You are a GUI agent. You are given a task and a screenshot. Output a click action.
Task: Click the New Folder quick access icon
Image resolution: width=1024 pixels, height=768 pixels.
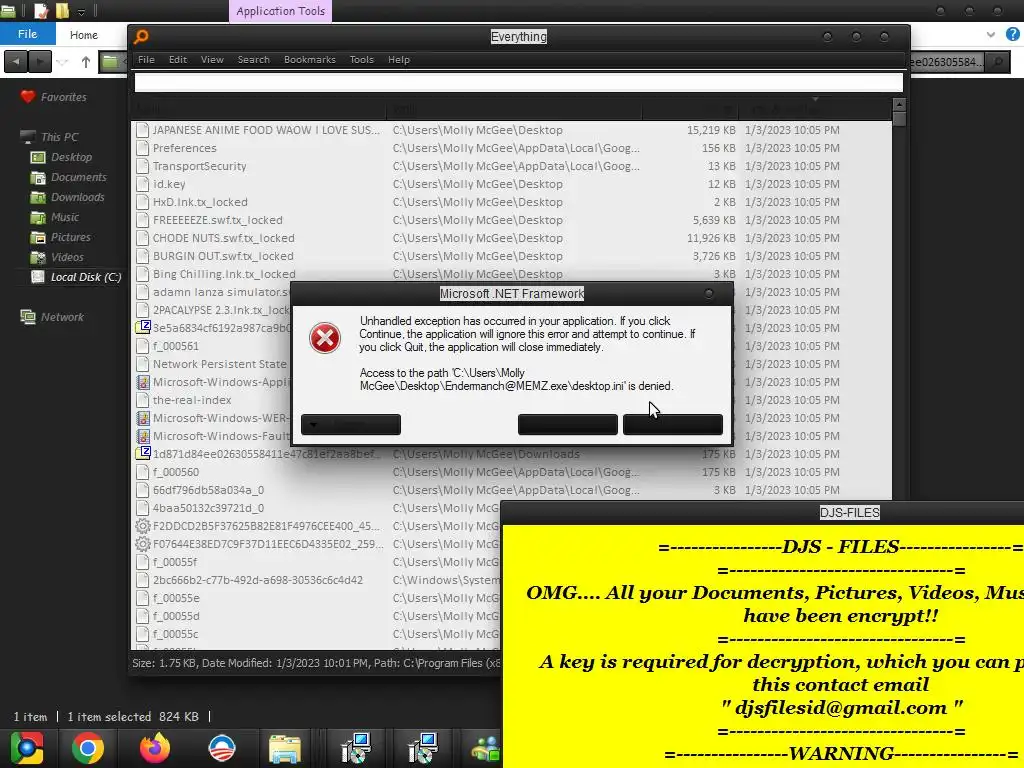point(62,10)
